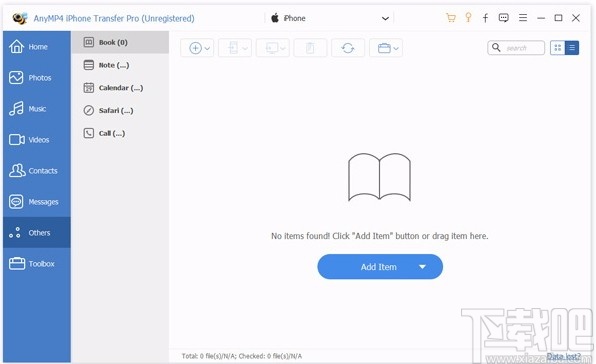Switch to grid view mode
596x364 pixels.
558,48
